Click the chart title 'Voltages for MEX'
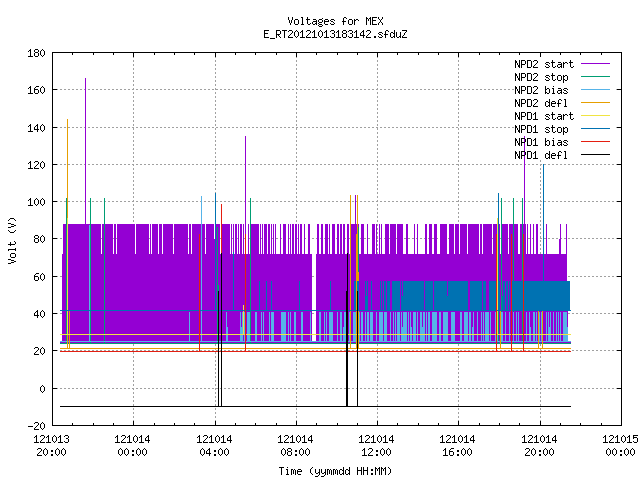The image size is (640, 480). coord(335,21)
